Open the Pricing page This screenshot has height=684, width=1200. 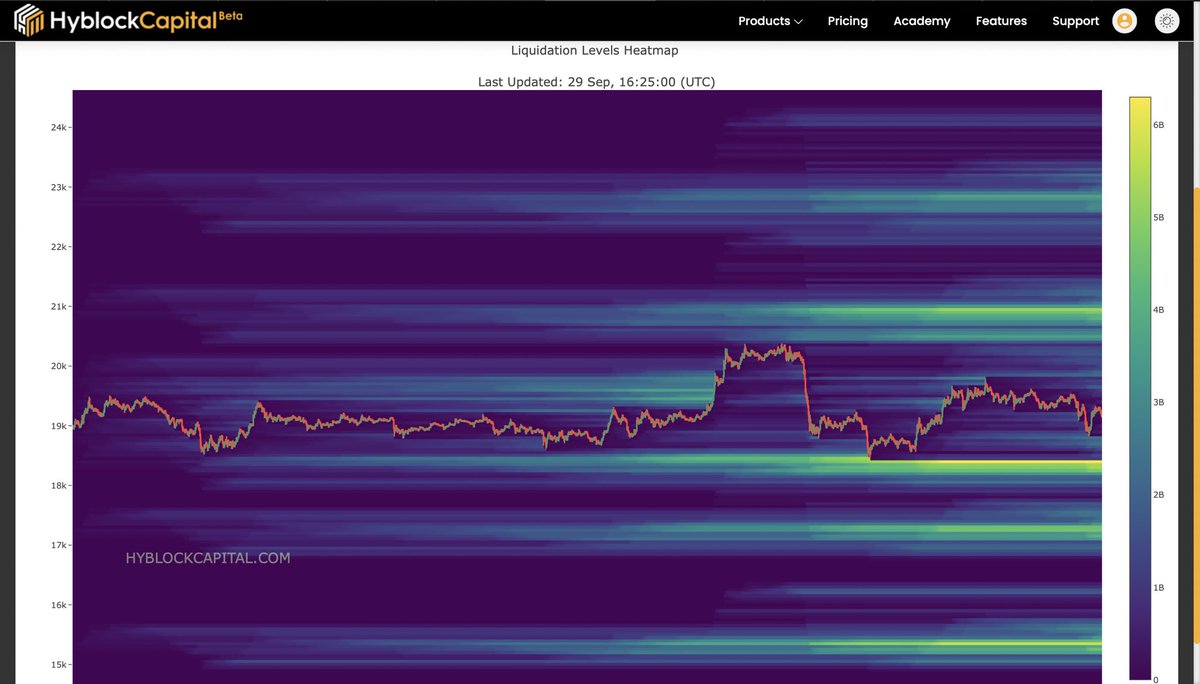(x=847, y=20)
